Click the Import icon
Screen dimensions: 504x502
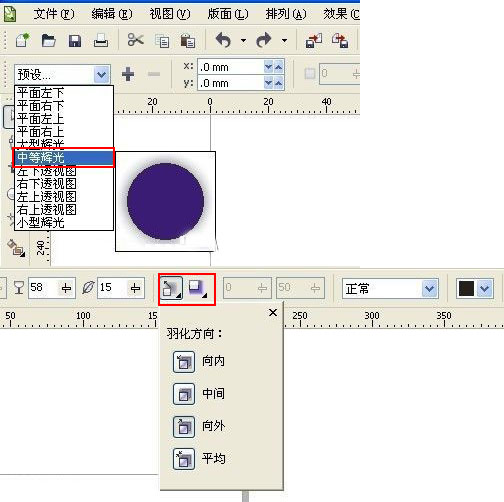pos(314,40)
